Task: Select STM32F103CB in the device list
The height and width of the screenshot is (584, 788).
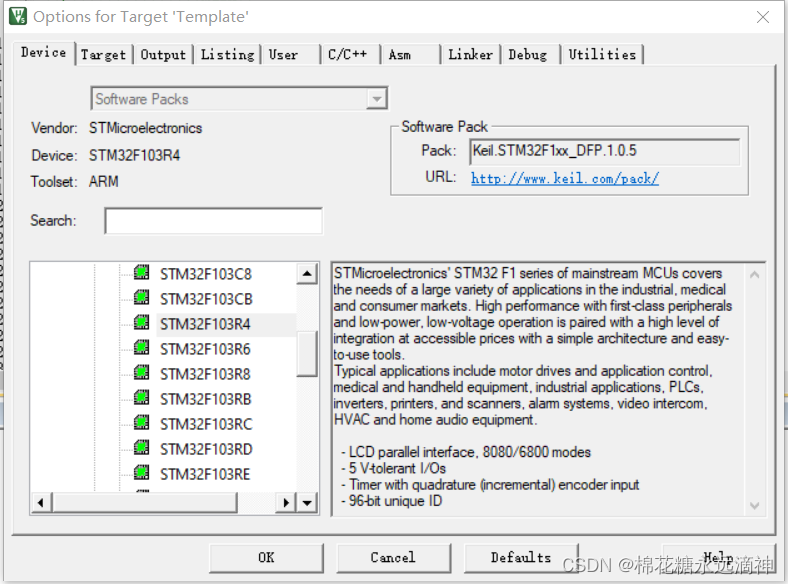Action: 206,300
